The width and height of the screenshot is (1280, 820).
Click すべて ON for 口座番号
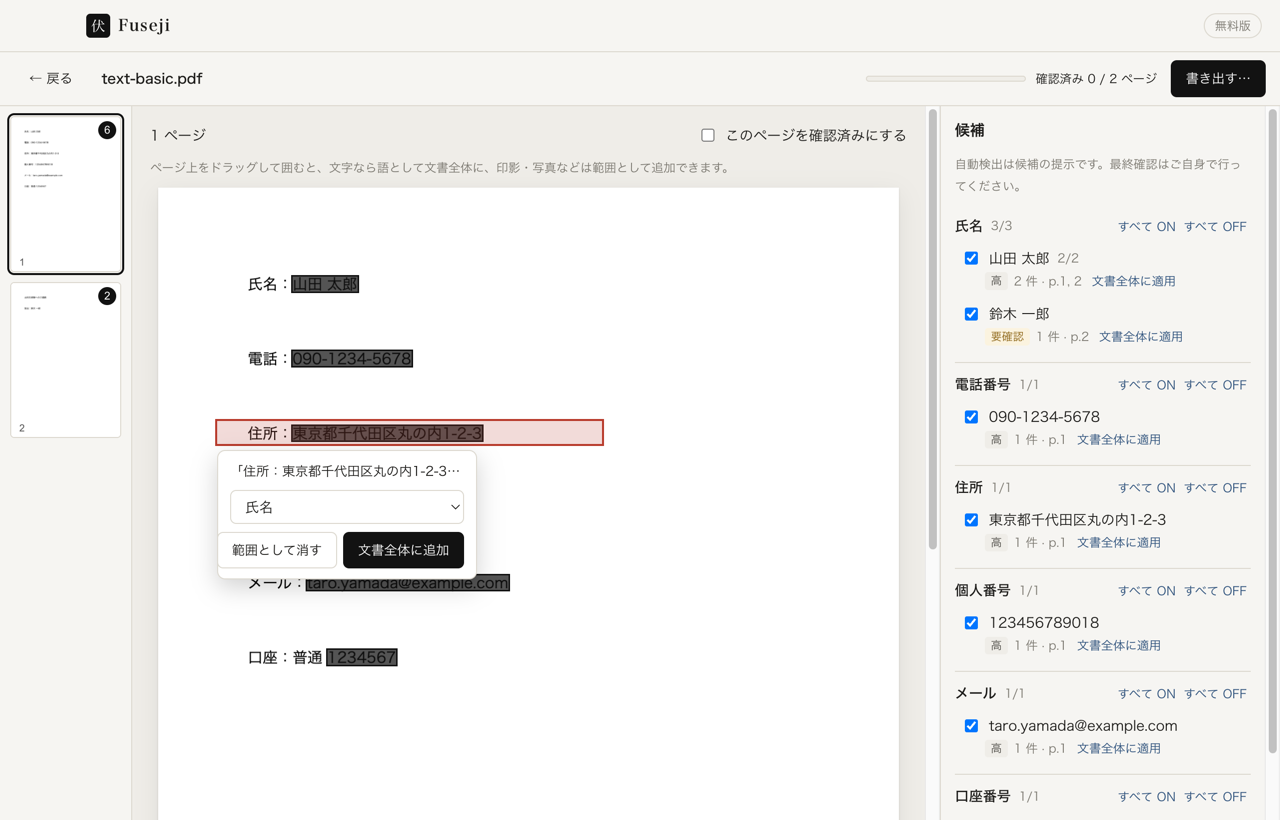1146,797
